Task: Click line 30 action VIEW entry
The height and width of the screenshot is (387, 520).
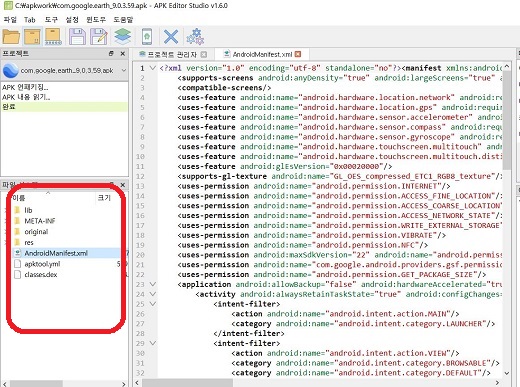Action: 345,353
